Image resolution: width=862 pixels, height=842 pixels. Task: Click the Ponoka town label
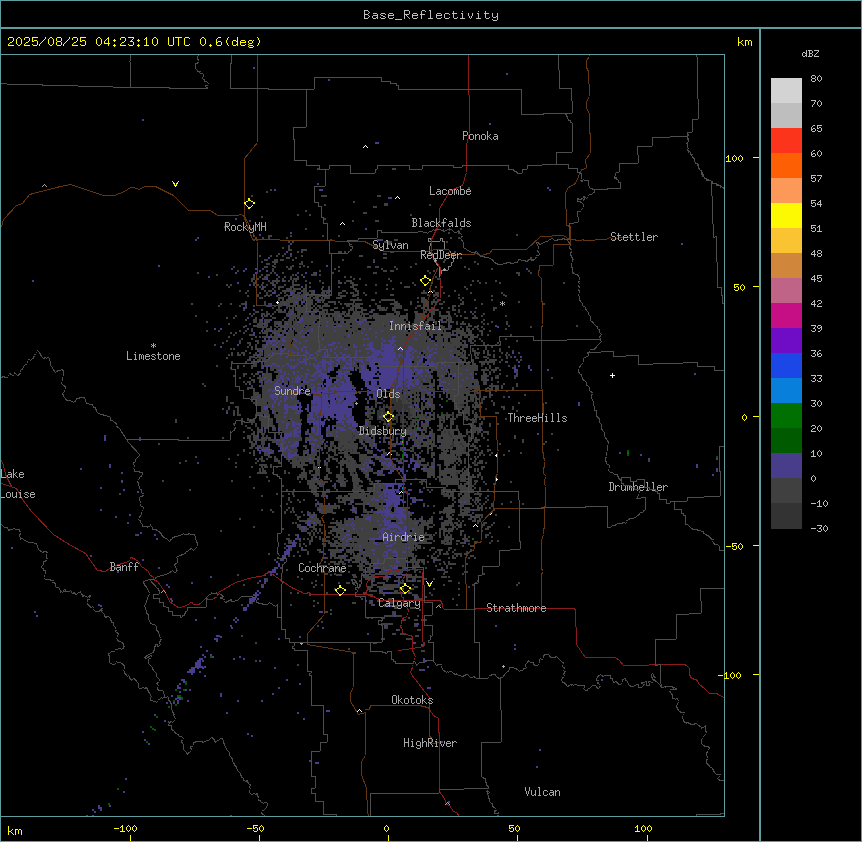(480, 136)
